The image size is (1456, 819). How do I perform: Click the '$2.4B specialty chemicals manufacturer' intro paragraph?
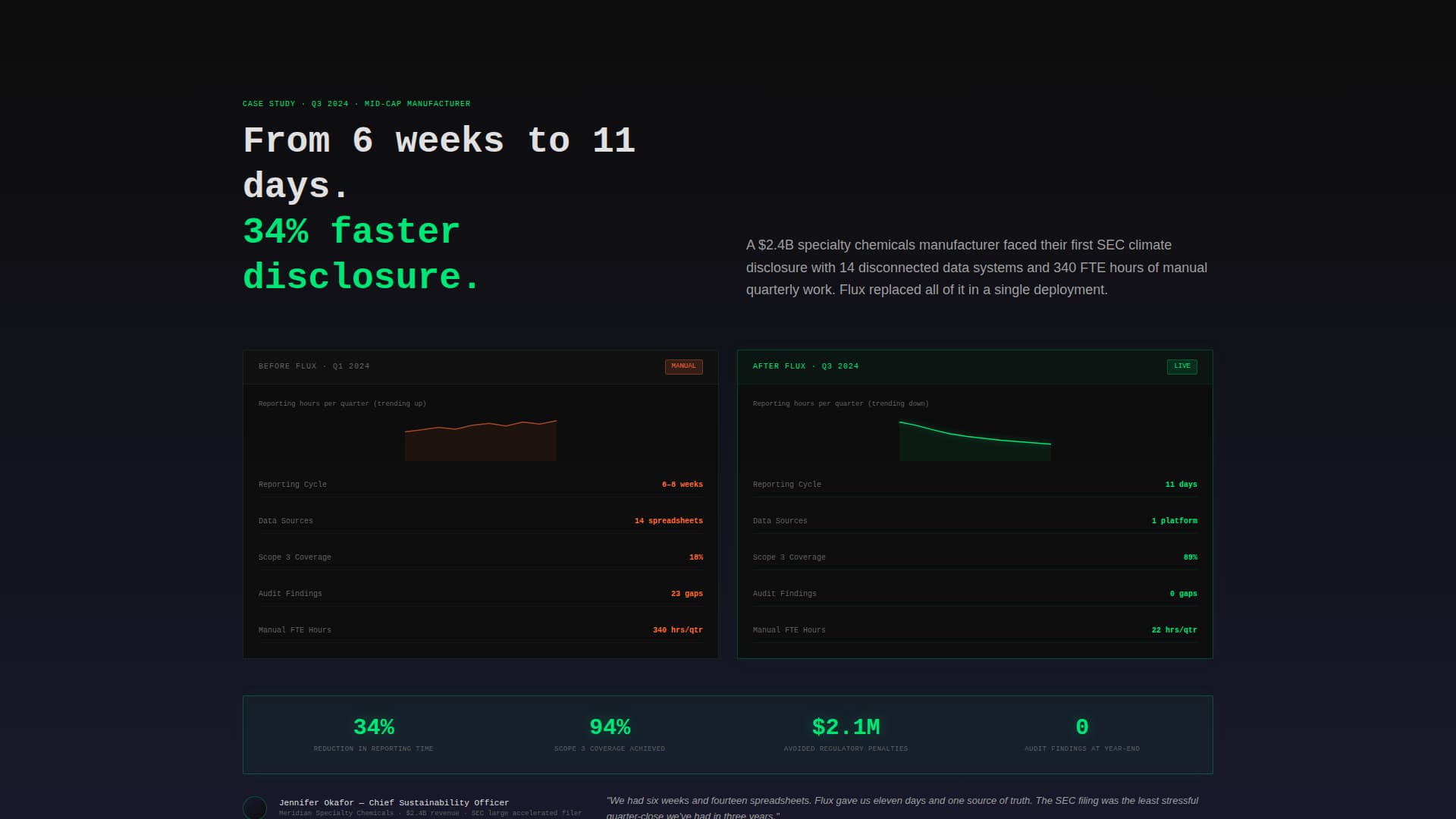(977, 267)
